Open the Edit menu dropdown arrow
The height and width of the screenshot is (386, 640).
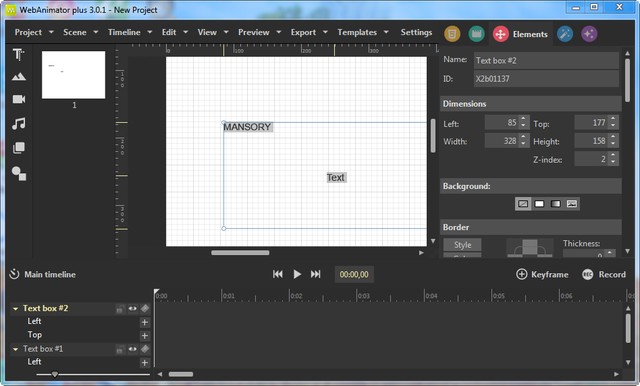pos(185,32)
